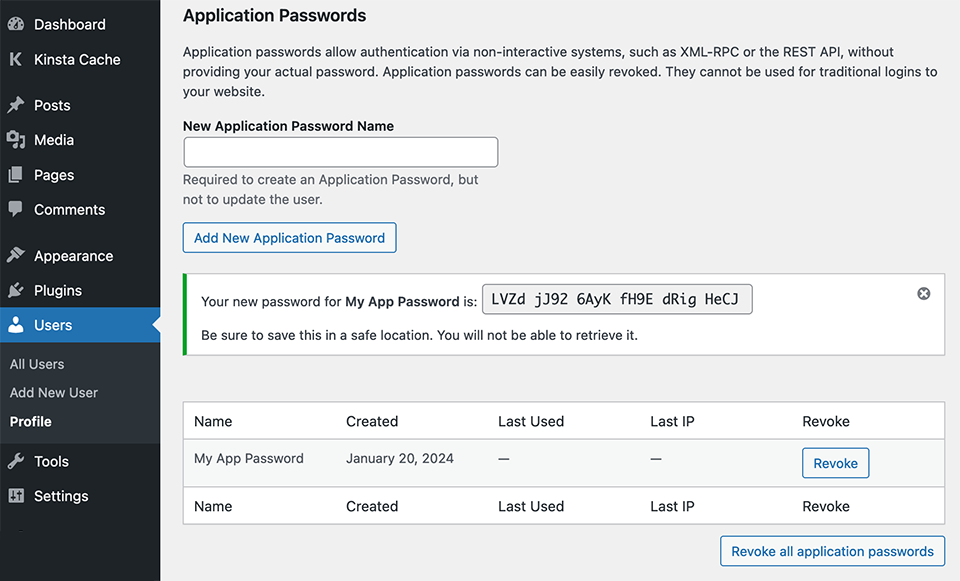Click the Settings sliders icon

click(x=16, y=496)
